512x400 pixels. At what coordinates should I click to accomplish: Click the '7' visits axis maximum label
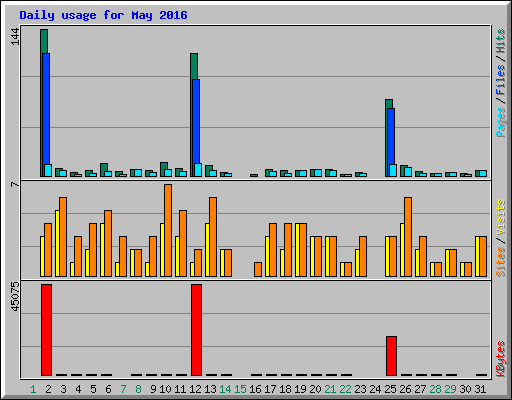[15, 184]
